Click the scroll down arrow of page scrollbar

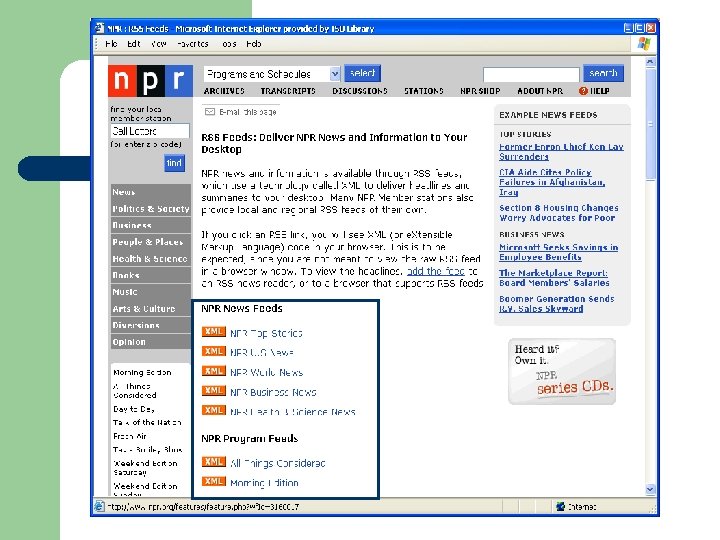pos(650,489)
